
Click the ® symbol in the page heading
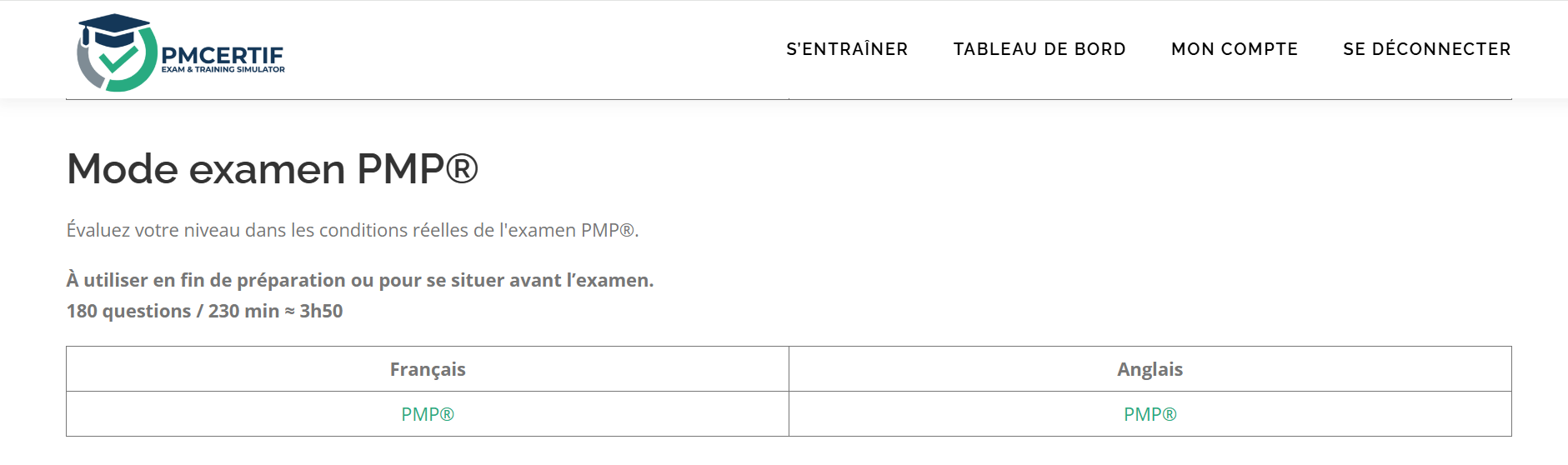(462, 167)
